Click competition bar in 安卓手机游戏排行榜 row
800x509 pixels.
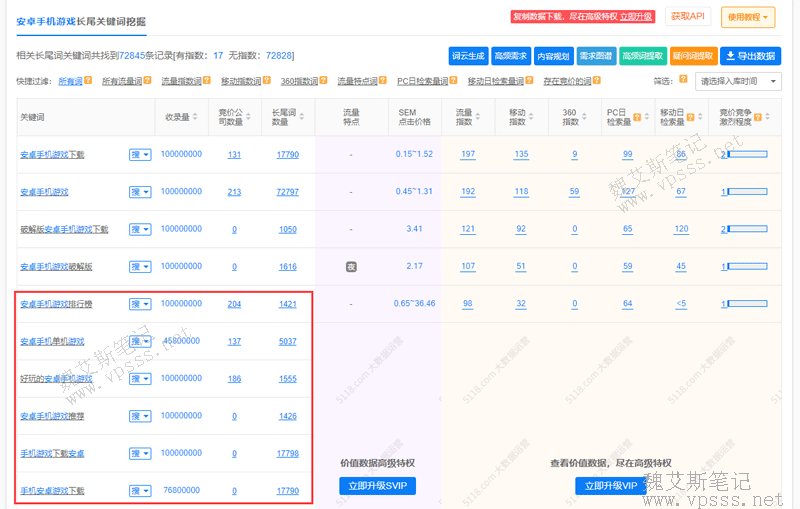click(x=747, y=303)
